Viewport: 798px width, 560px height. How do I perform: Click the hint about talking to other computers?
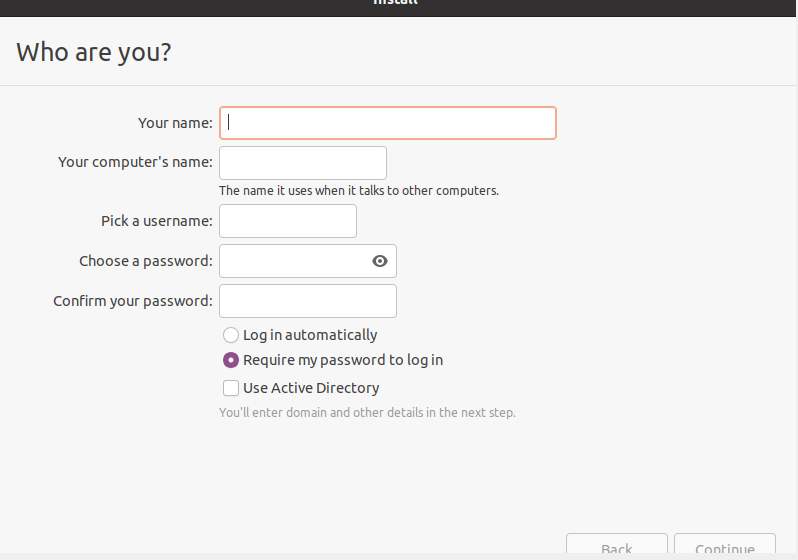[x=359, y=191]
